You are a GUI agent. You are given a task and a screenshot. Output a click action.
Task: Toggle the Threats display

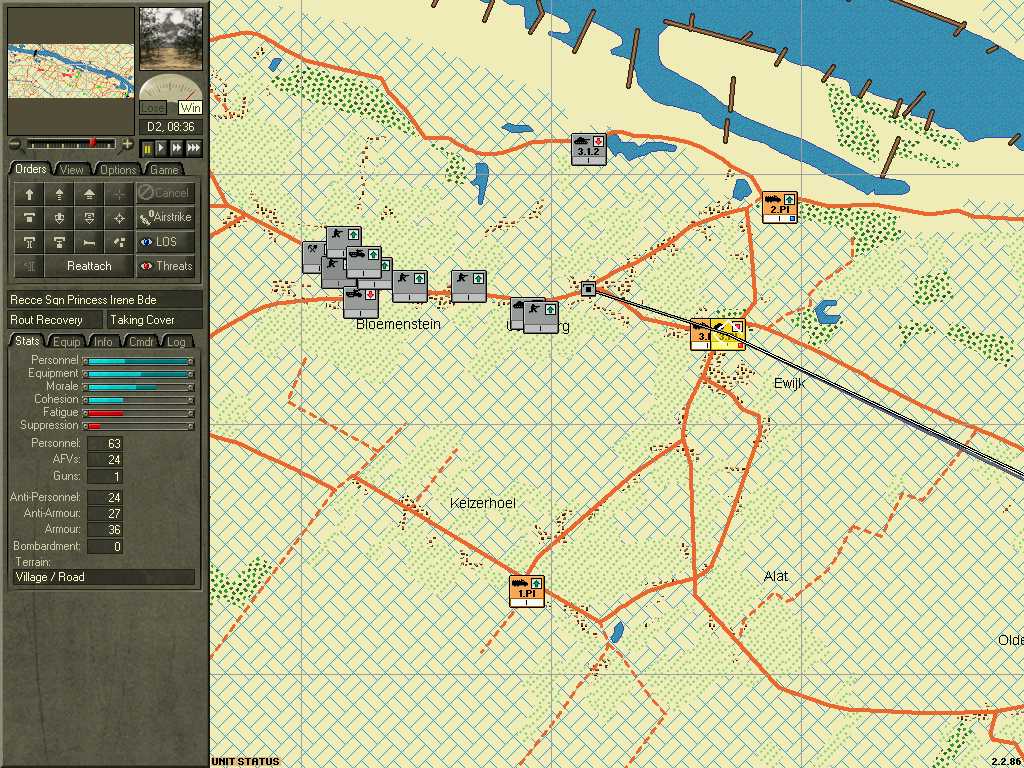coord(165,266)
